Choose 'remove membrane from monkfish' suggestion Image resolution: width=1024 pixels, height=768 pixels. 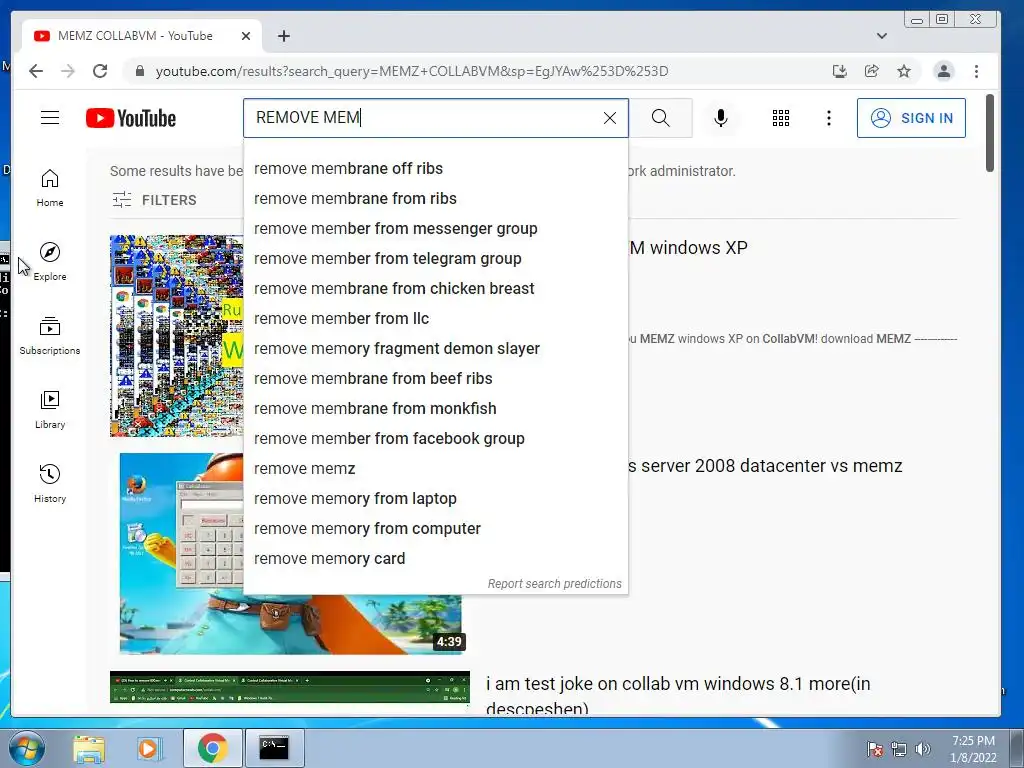(x=436, y=409)
